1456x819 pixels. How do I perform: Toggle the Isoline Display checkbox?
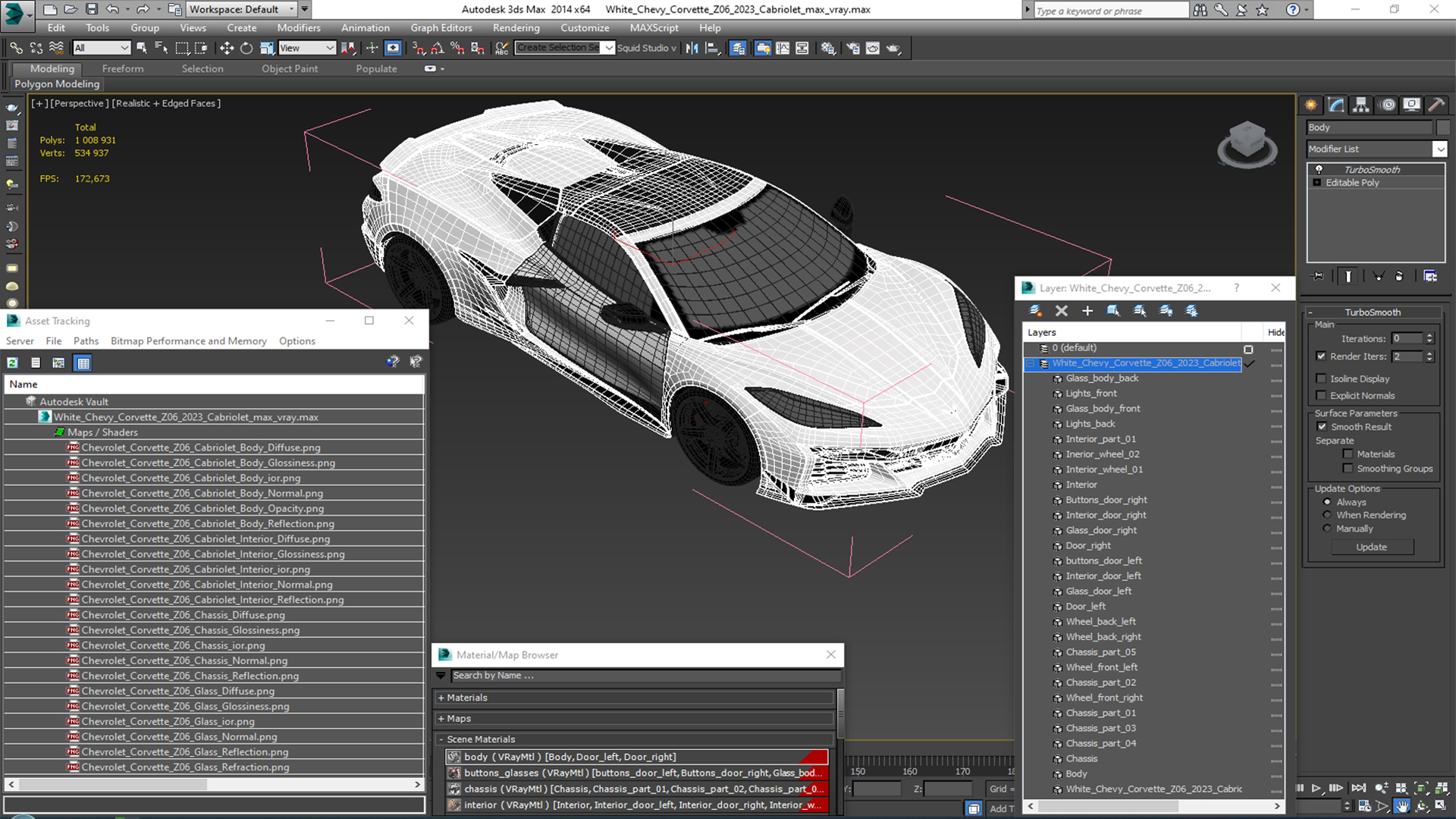(1322, 378)
